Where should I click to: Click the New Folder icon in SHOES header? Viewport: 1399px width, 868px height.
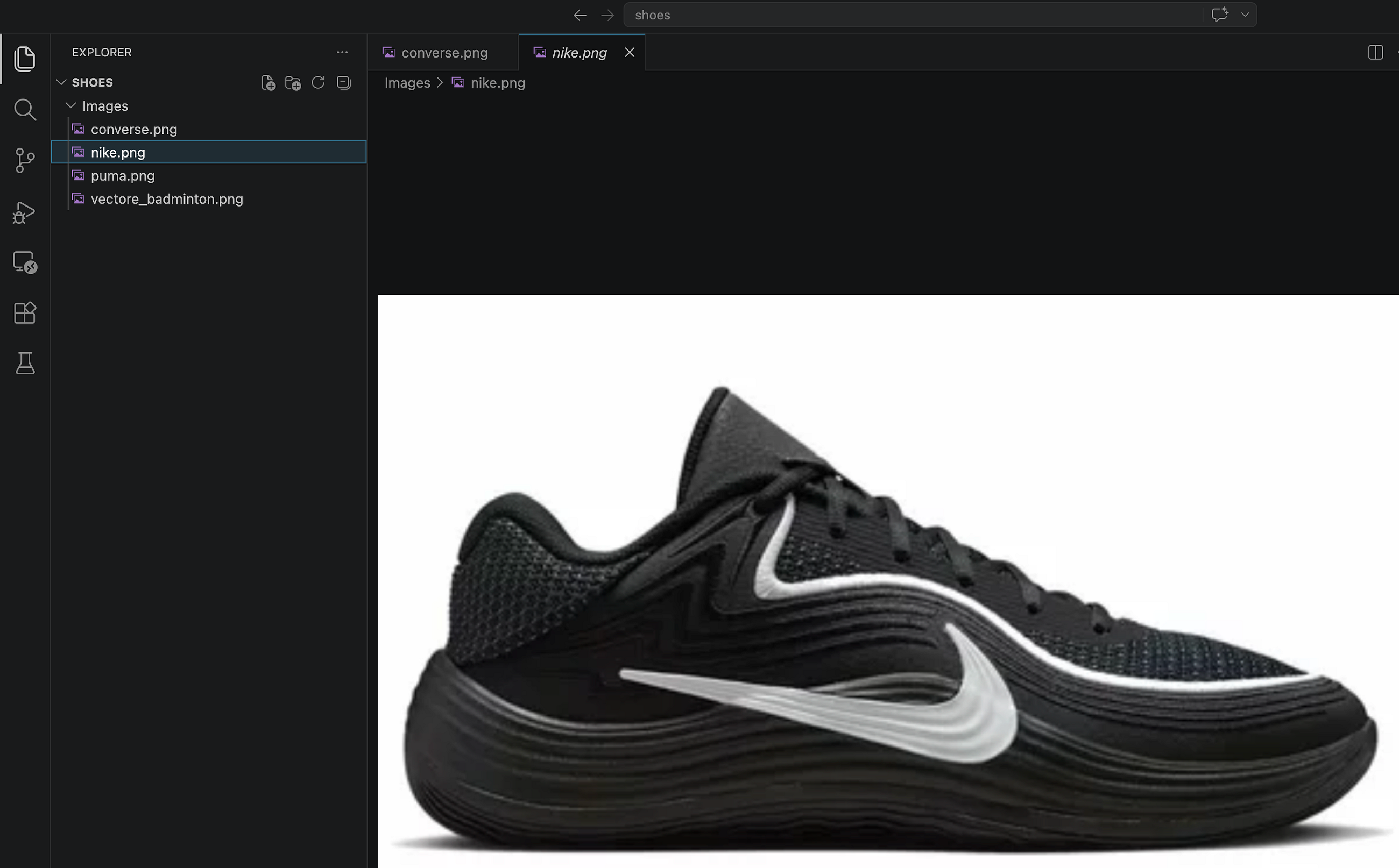(x=293, y=83)
